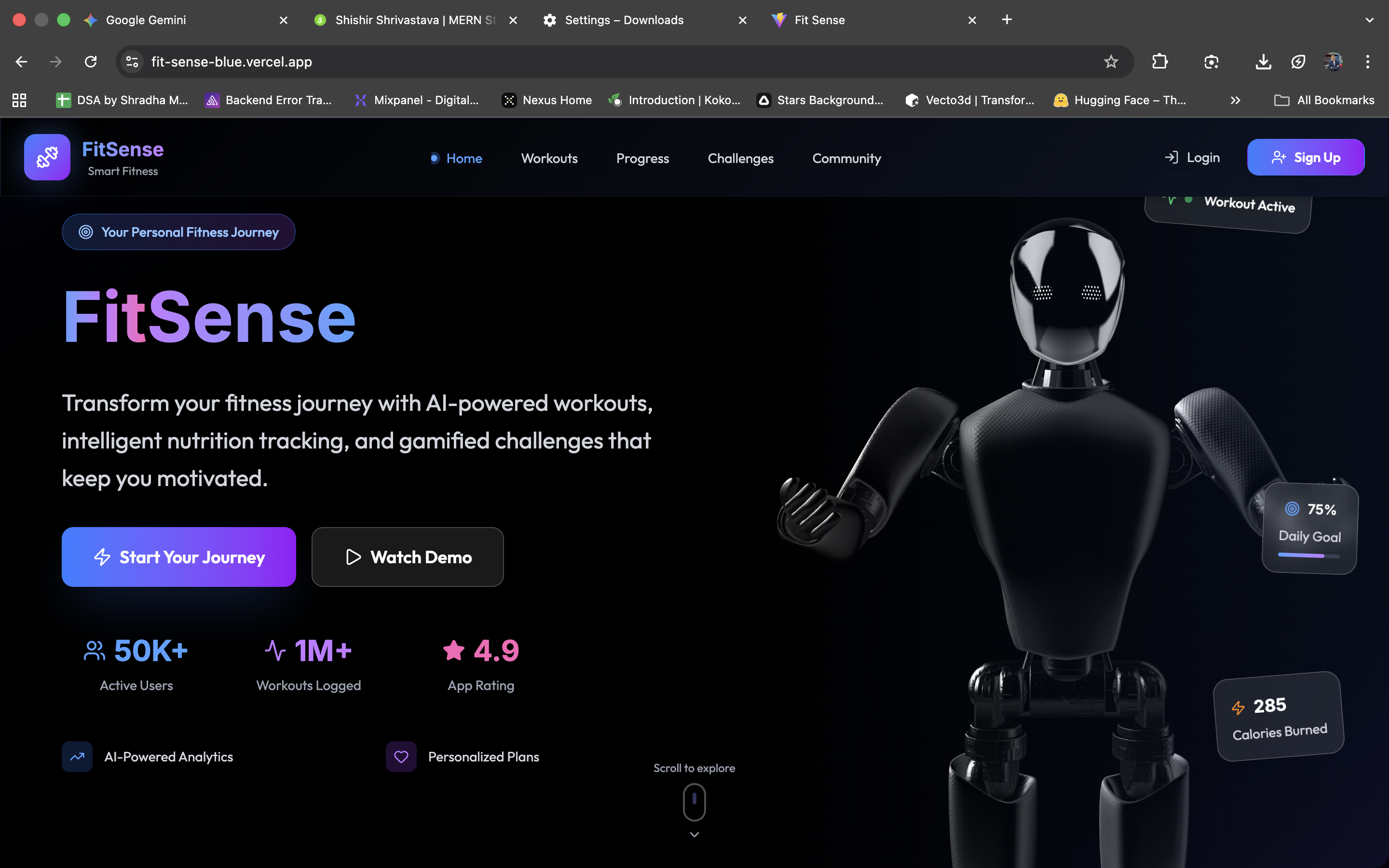1389x868 pixels.
Task: Open the Hugging Face bookmark
Action: tap(1119, 100)
